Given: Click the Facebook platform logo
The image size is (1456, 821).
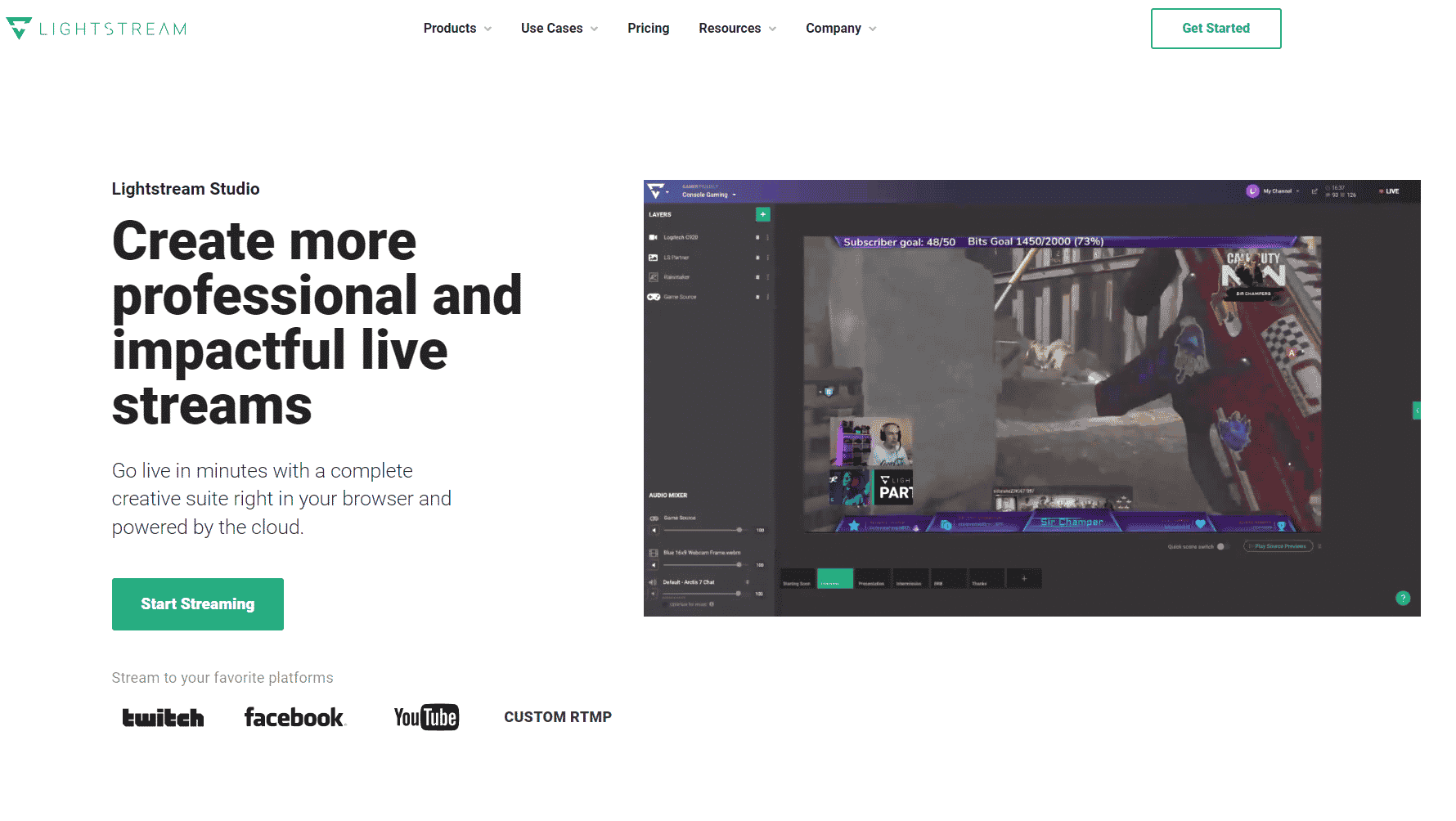Looking at the screenshot, I should [x=294, y=717].
